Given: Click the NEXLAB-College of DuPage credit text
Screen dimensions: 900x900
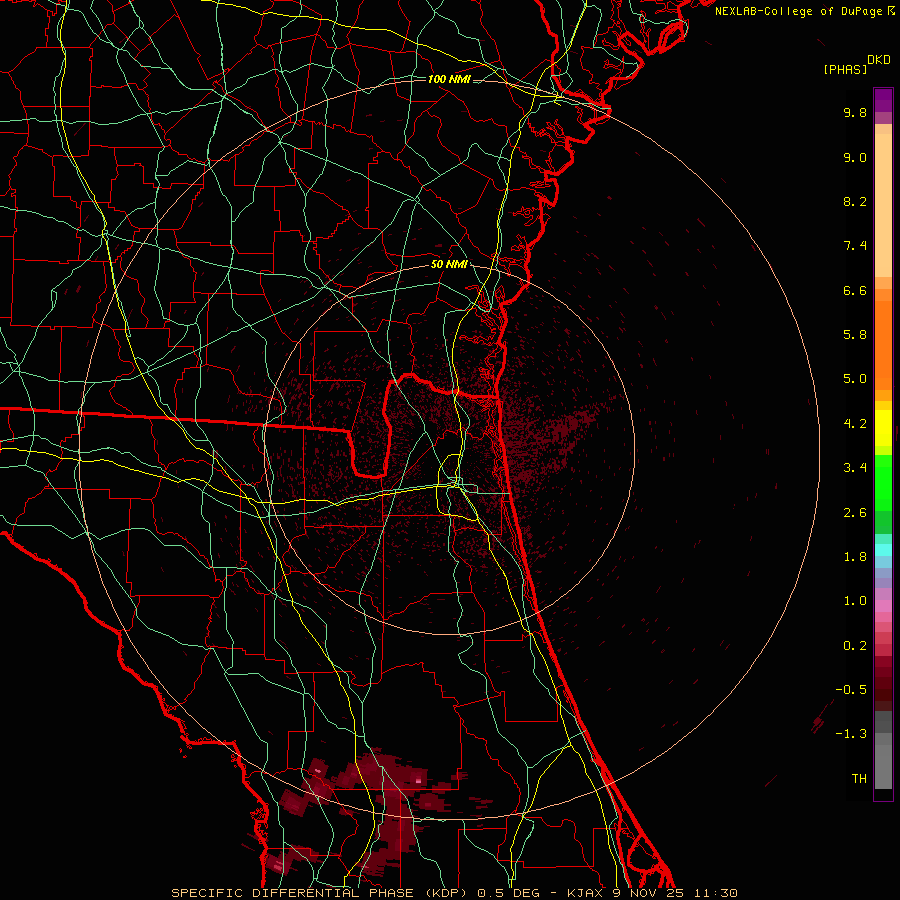Looking at the screenshot, I should (x=800, y=11).
